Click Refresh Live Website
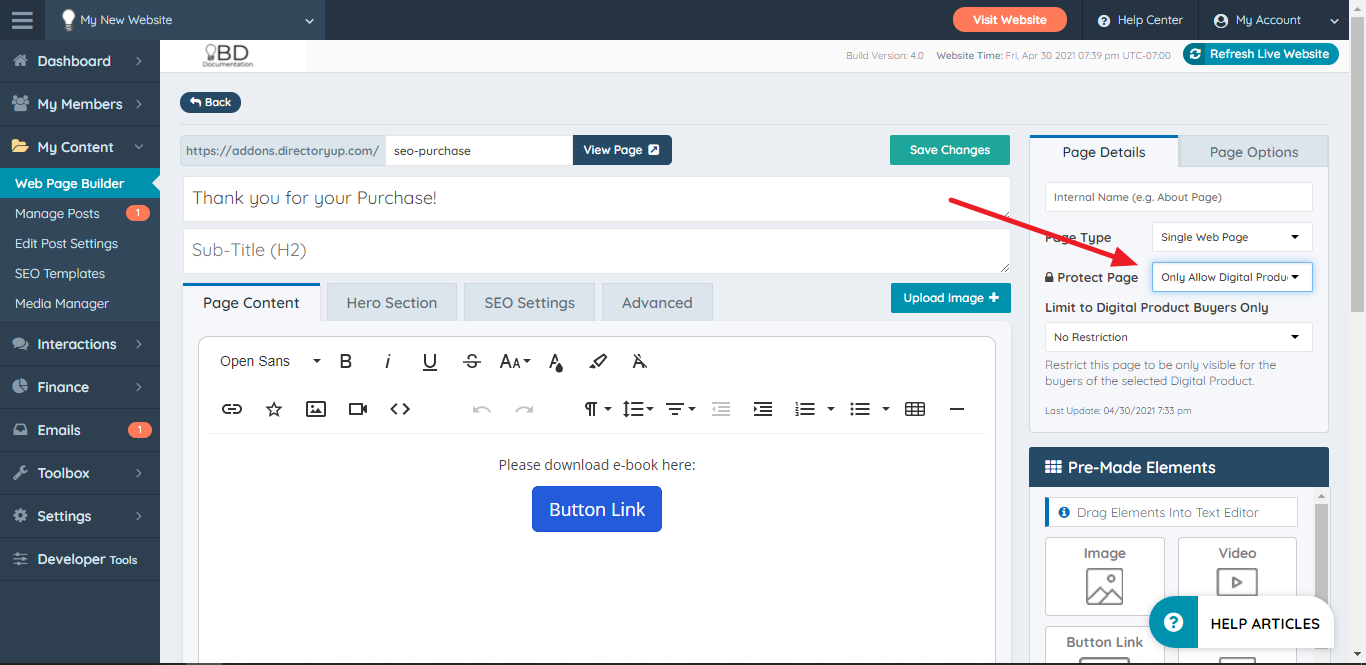The height and width of the screenshot is (665, 1366). pyautogui.click(x=1261, y=54)
